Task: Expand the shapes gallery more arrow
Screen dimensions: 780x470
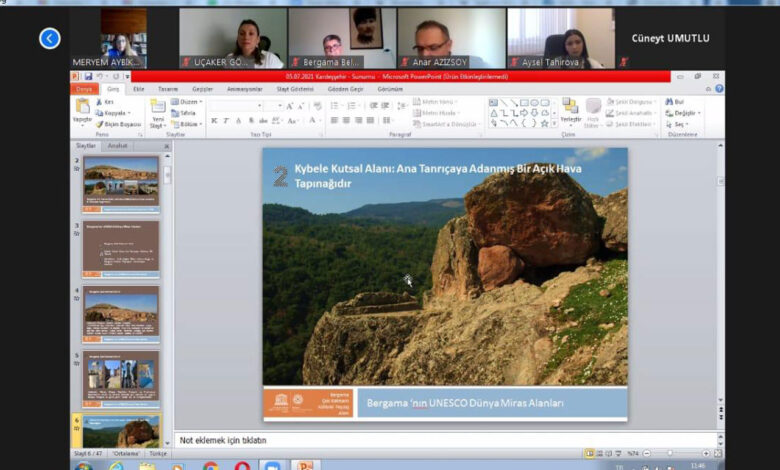Action: point(555,123)
